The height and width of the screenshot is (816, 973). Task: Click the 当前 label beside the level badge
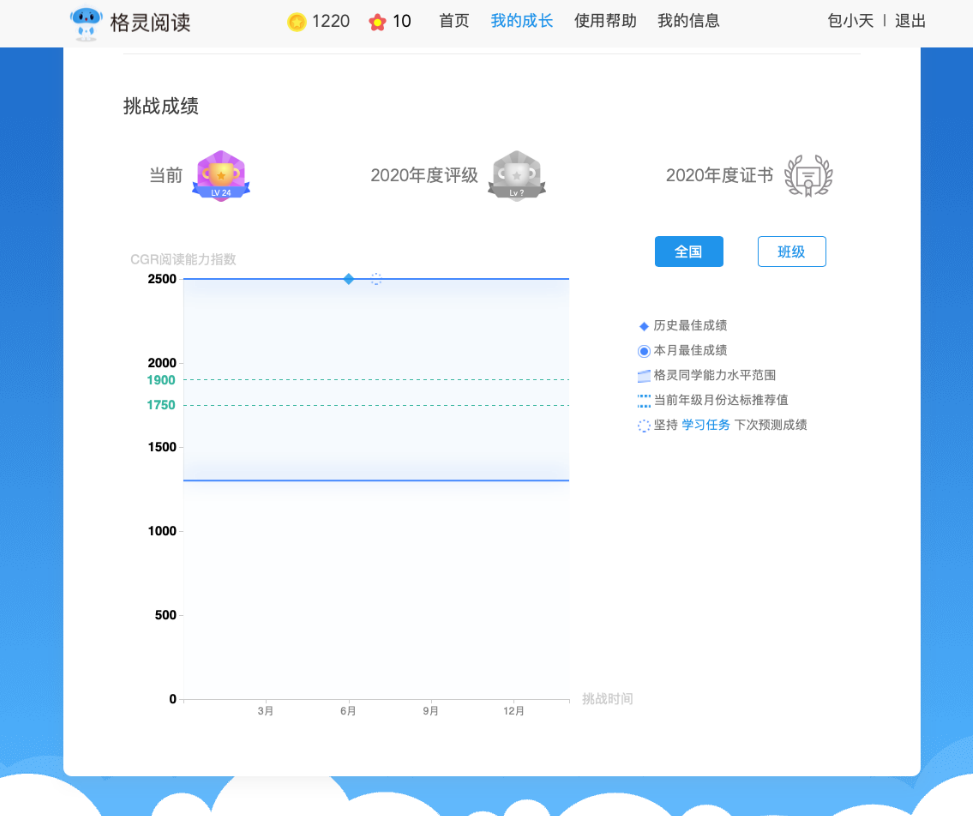point(166,176)
